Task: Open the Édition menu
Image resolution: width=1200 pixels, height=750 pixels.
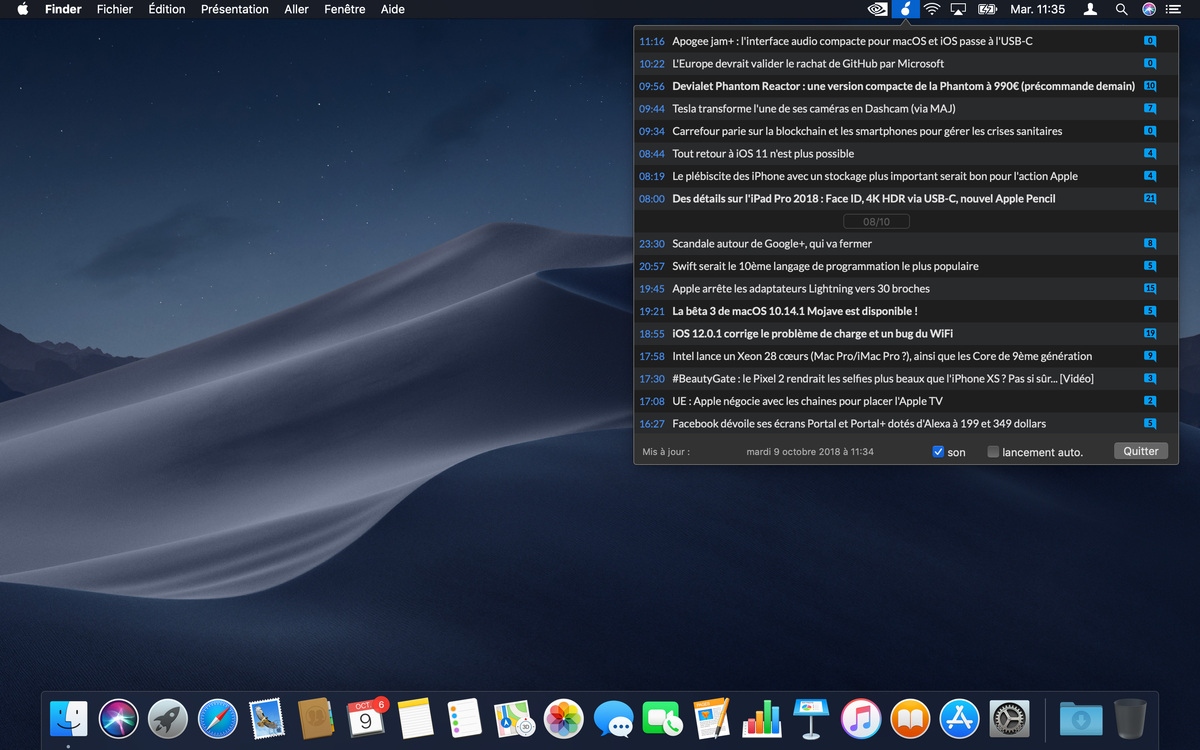Action: 167,9
